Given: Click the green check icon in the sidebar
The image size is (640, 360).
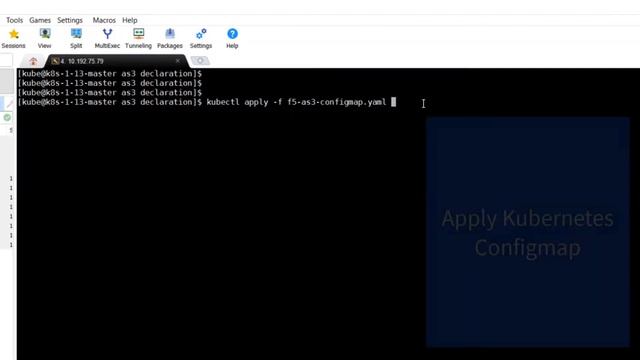Looking at the screenshot, I should point(7,118).
